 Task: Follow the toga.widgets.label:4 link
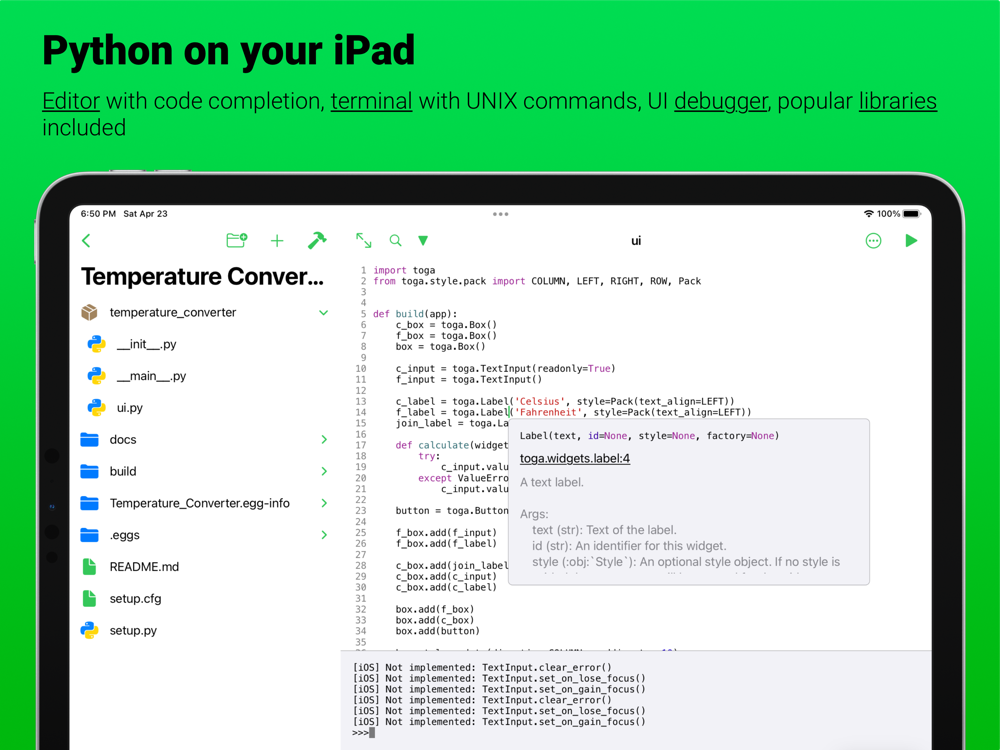click(575, 459)
